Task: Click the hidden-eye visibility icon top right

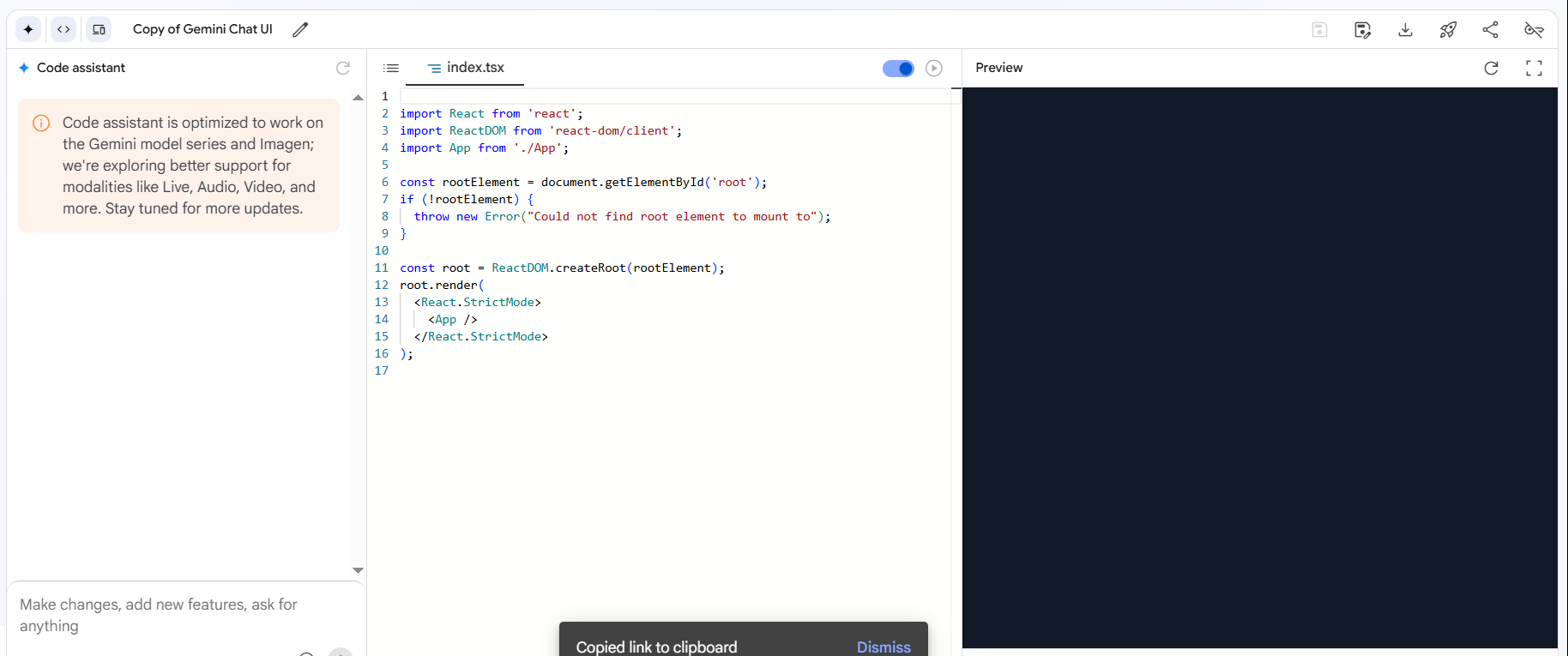Action: click(x=1534, y=30)
